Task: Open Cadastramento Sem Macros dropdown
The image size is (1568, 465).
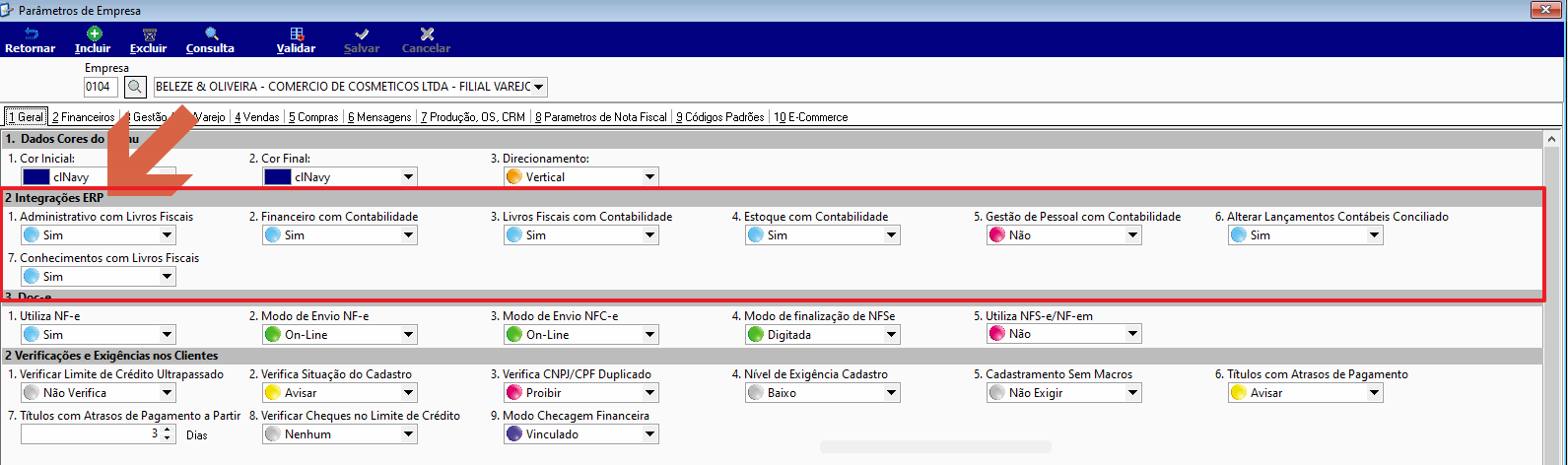Action: (x=1133, y=393)
